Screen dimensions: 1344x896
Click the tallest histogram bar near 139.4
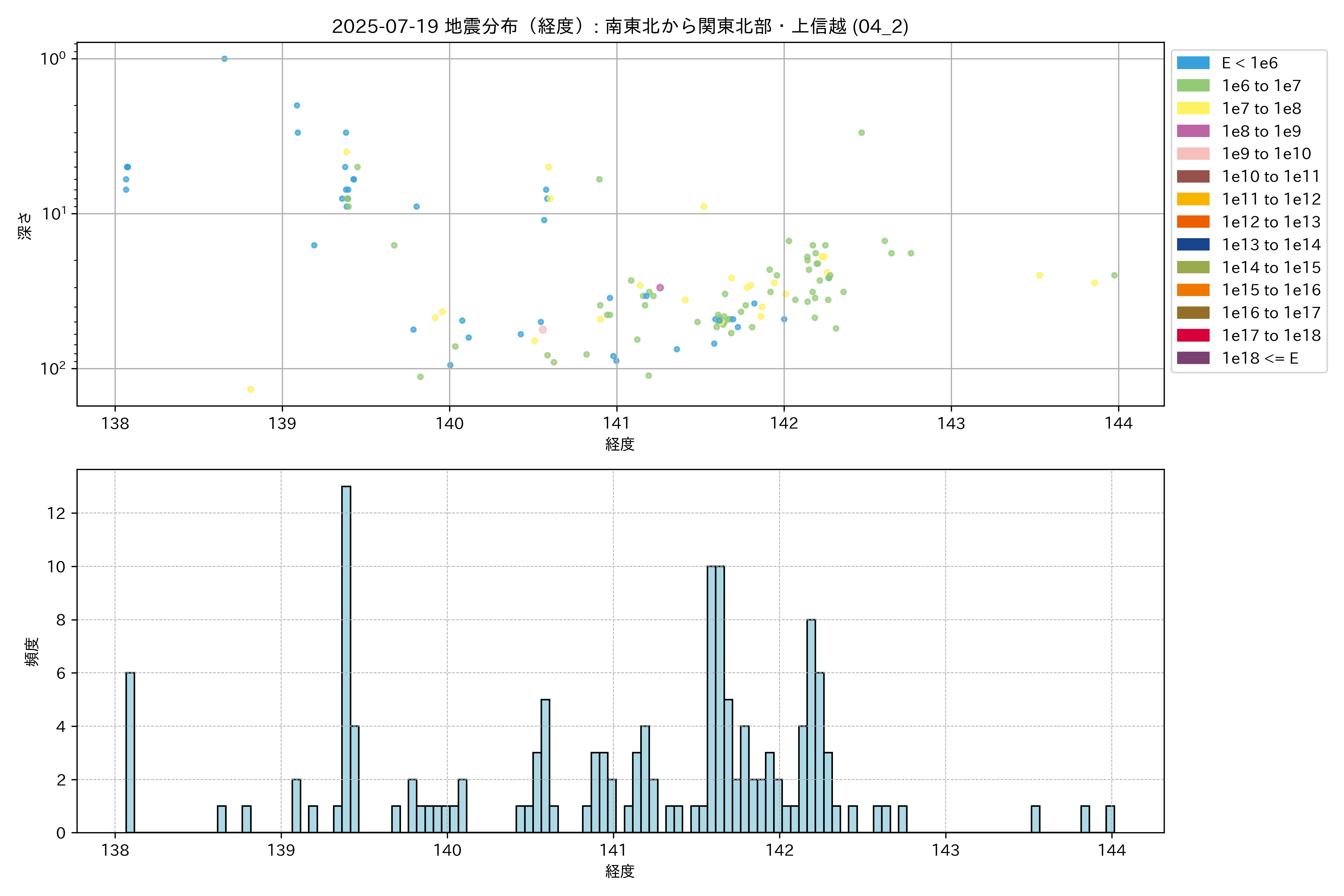point(346,657)
